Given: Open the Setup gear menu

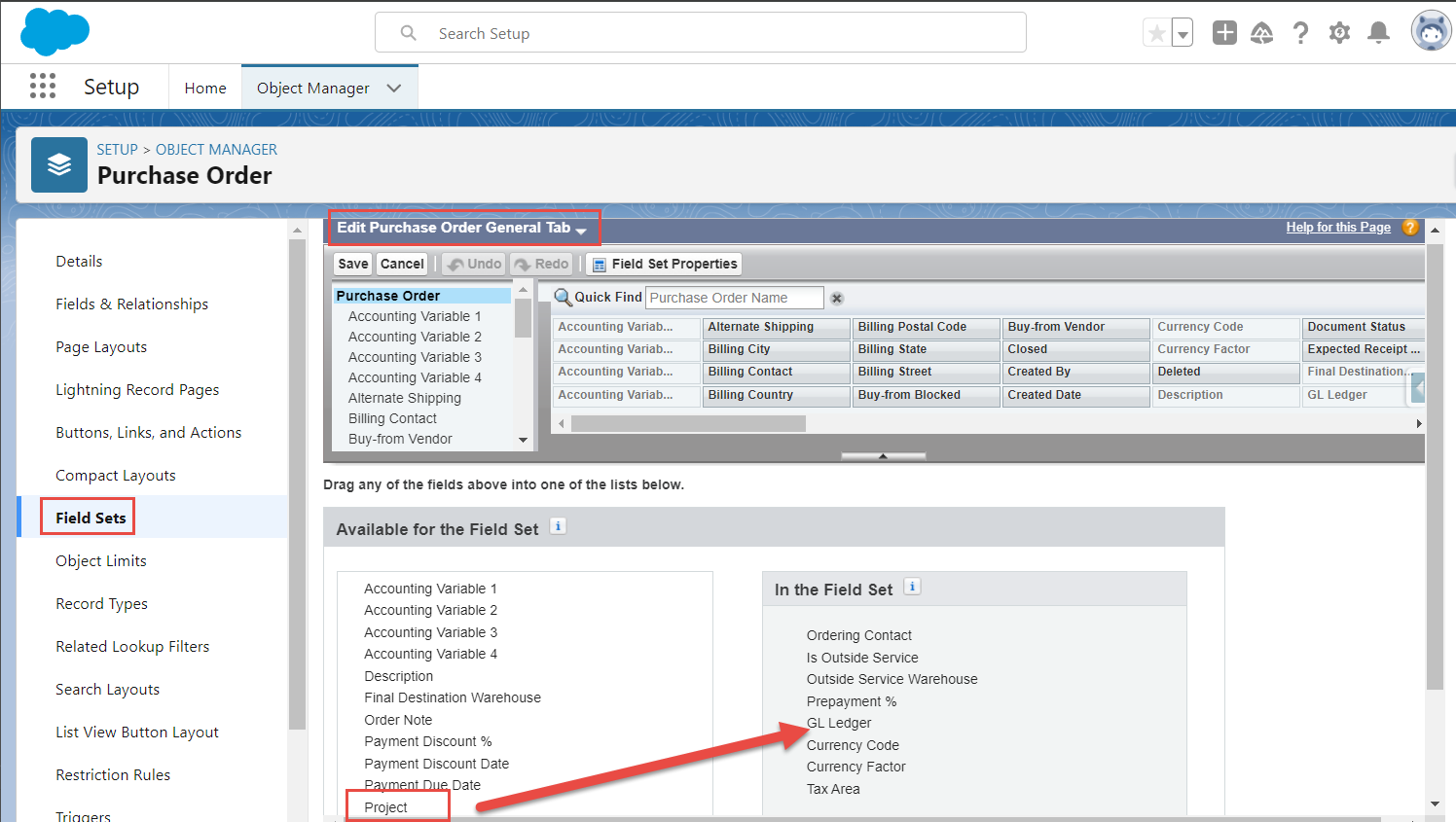Looking at the screenshot, I should [x=1340, y=33].
